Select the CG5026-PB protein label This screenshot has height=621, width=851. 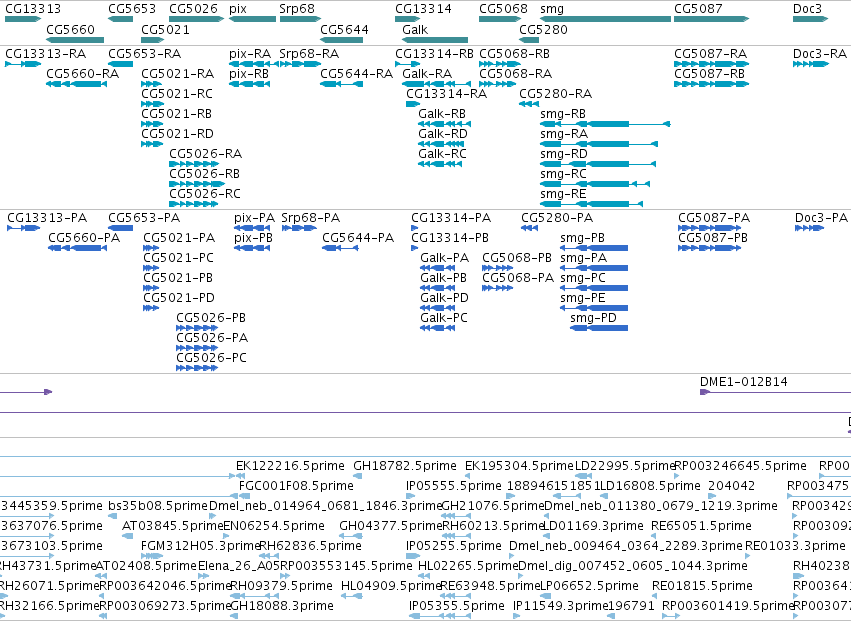(x=211, y=319)
